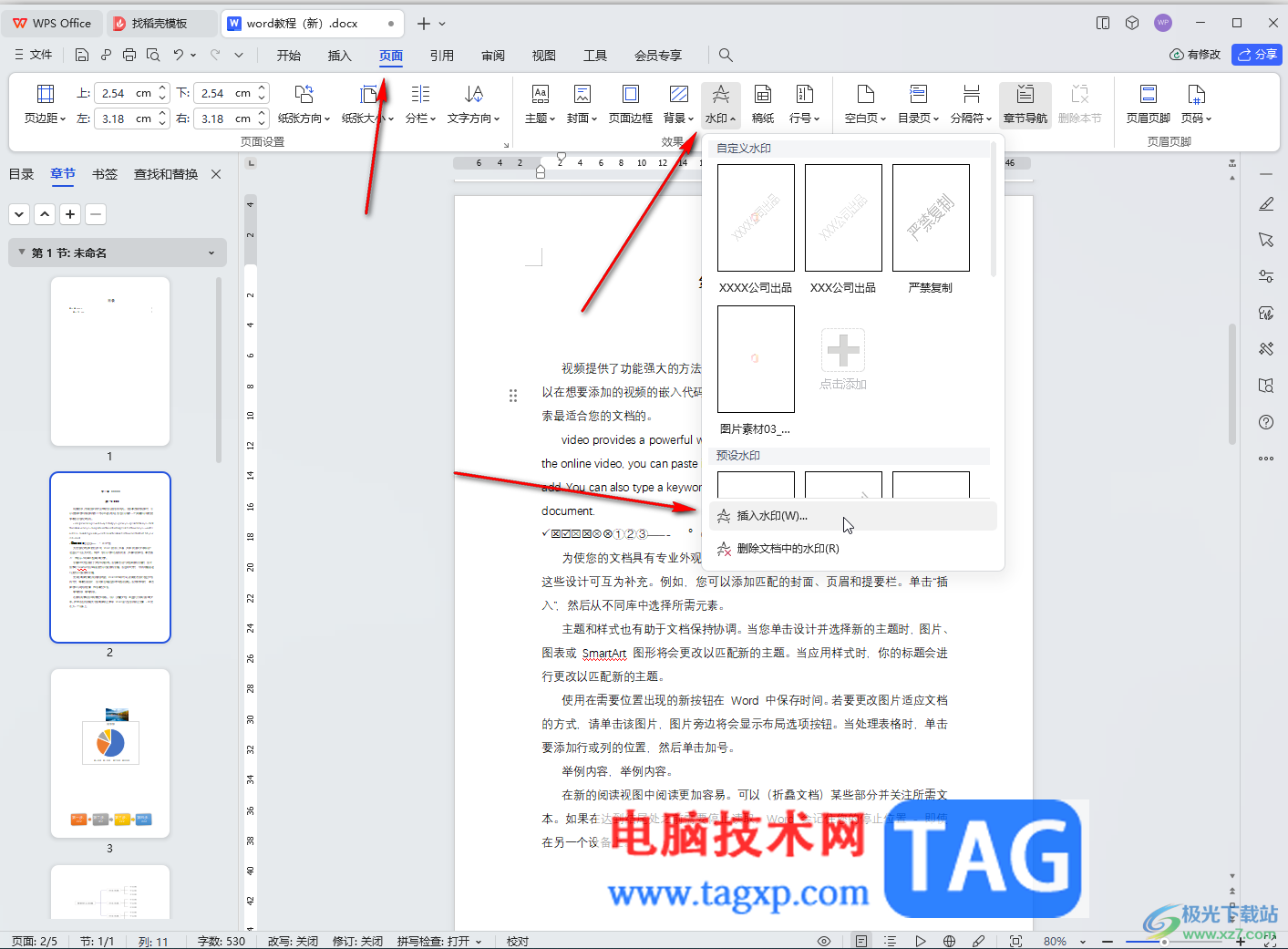Switch to the 插入 ribbon tab
Viewport: 1288px width, 949px height.
tap(340, 56)
